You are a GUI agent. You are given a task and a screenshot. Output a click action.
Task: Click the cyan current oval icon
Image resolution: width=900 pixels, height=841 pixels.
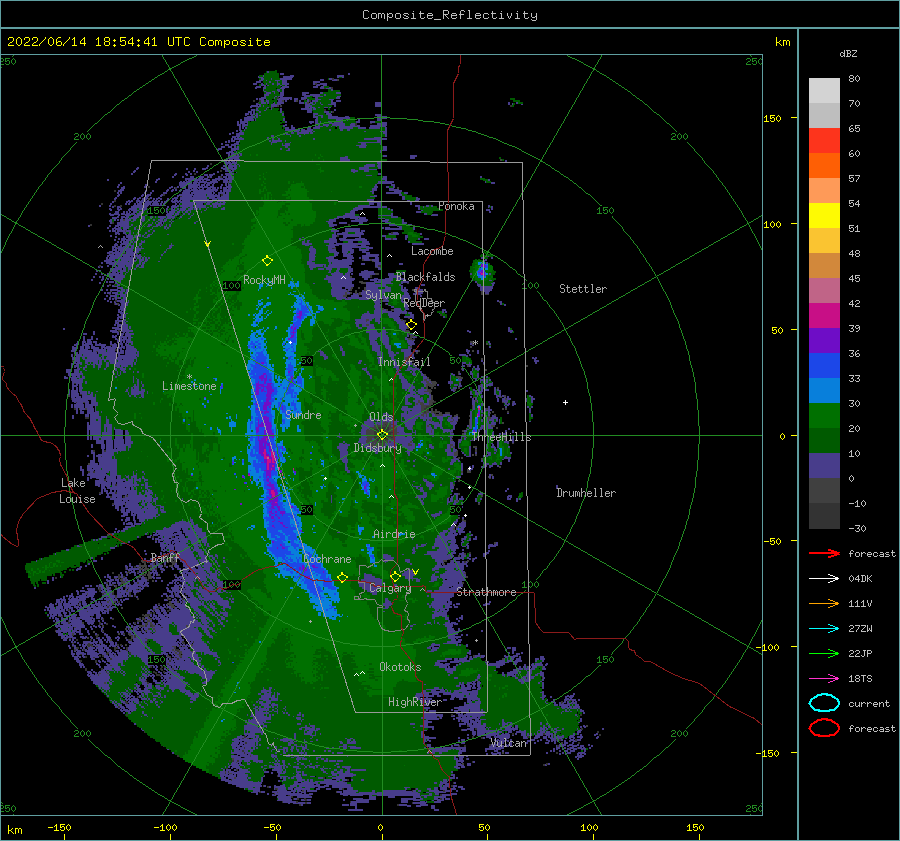click(824, 703)
